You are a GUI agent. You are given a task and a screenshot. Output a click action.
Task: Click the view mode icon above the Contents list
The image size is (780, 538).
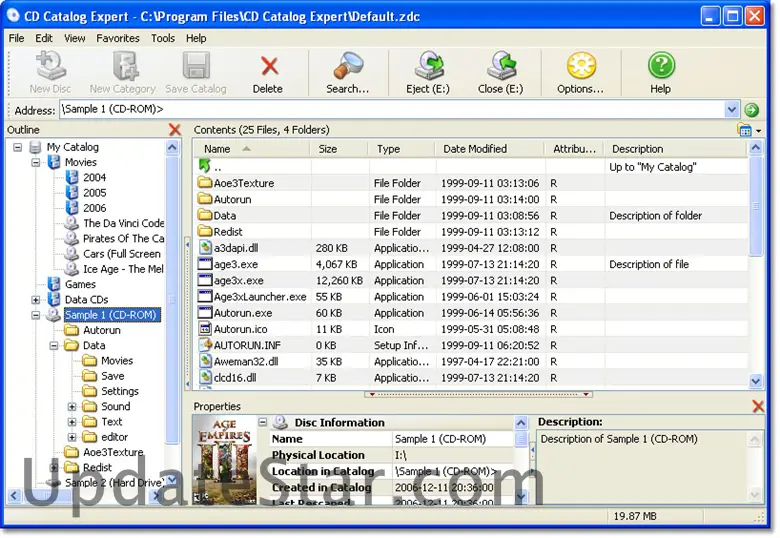(x=744, y=130)
